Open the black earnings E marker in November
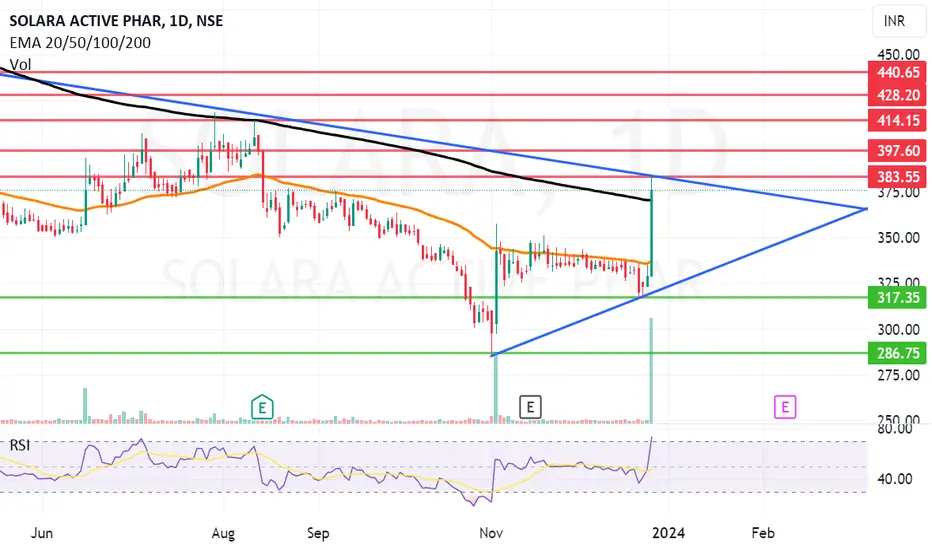Screen dimensions: 932x550 click(x=530, y=407)
